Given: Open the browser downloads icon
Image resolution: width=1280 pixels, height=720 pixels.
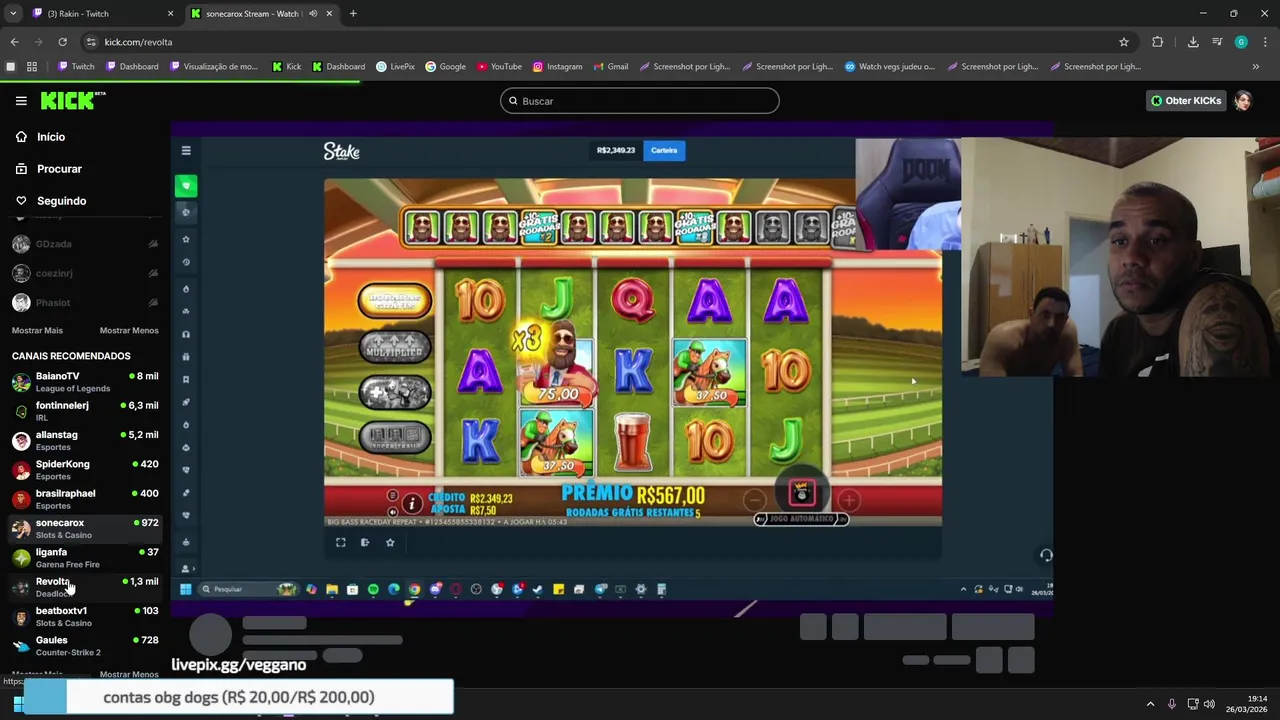Looking at the screenshot, I should tap(1193, 42).
